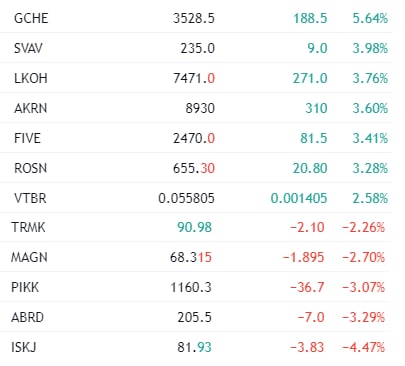Viewport: 405px width, 366px height.
Task: Open the TRMK ticker symbol
Action: pyautogui.click(x=28, y=227)
